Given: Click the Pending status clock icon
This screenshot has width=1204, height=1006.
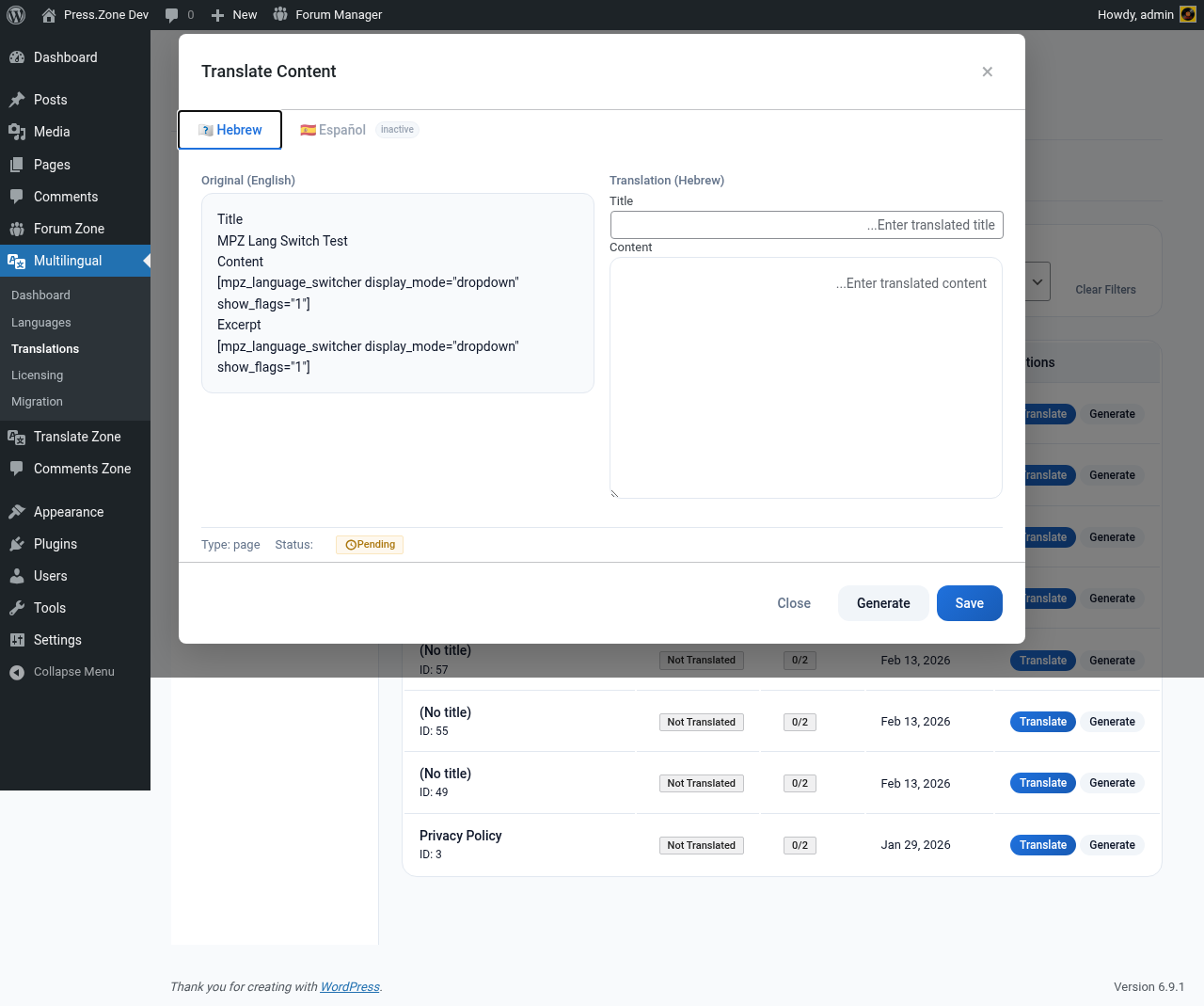Looking at the screenshot, I should pos(351,545).
